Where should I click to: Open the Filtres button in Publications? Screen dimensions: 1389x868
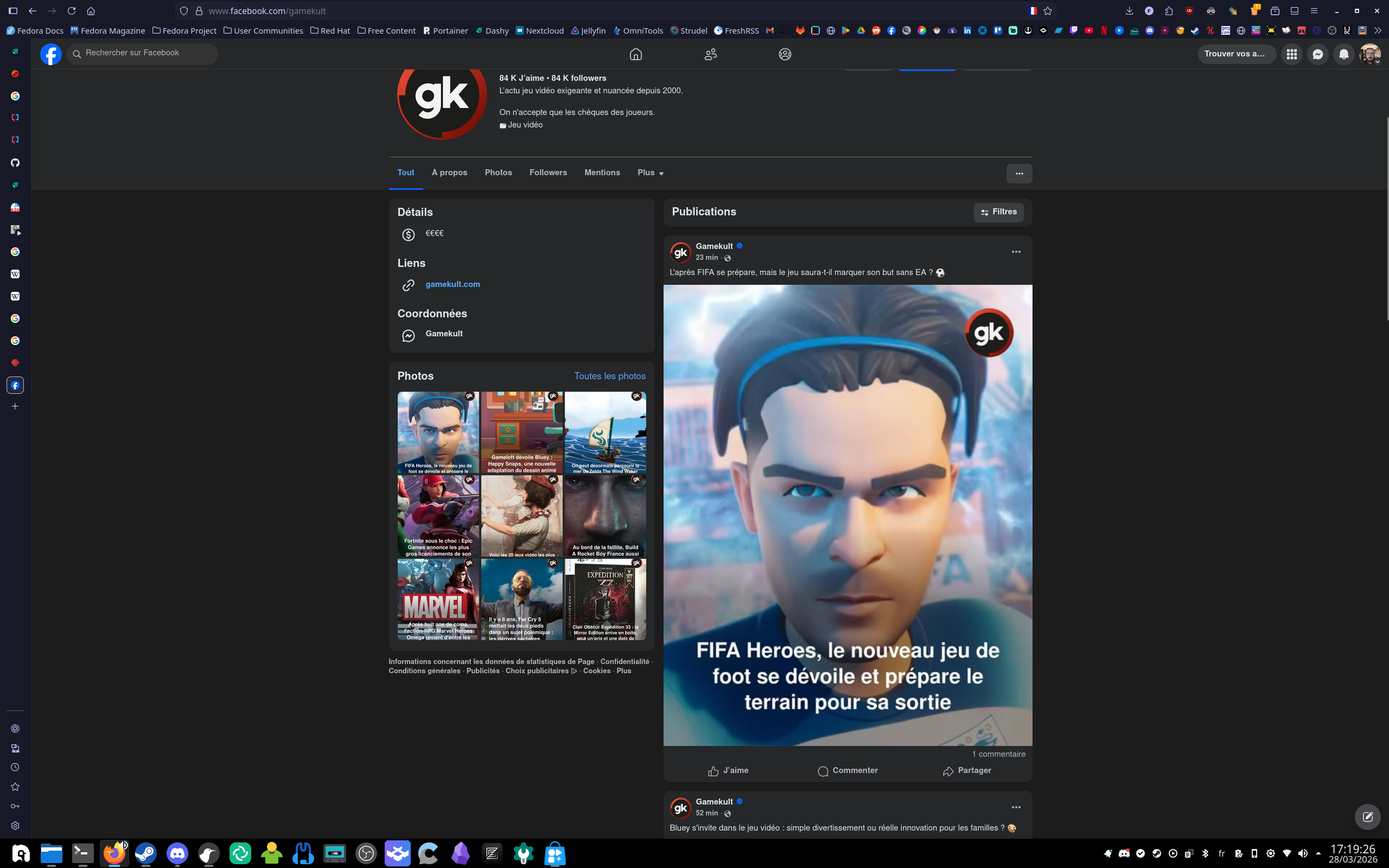click(998, 212)
